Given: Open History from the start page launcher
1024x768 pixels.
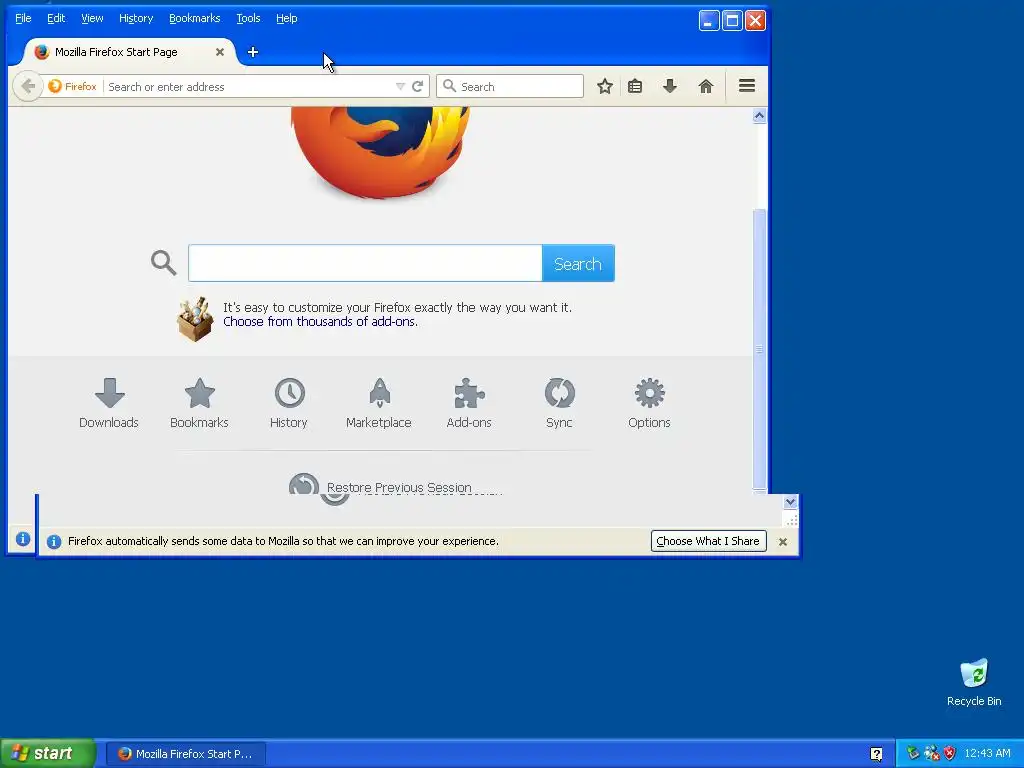Looking at the screenshot, I should tap(289, 403).
